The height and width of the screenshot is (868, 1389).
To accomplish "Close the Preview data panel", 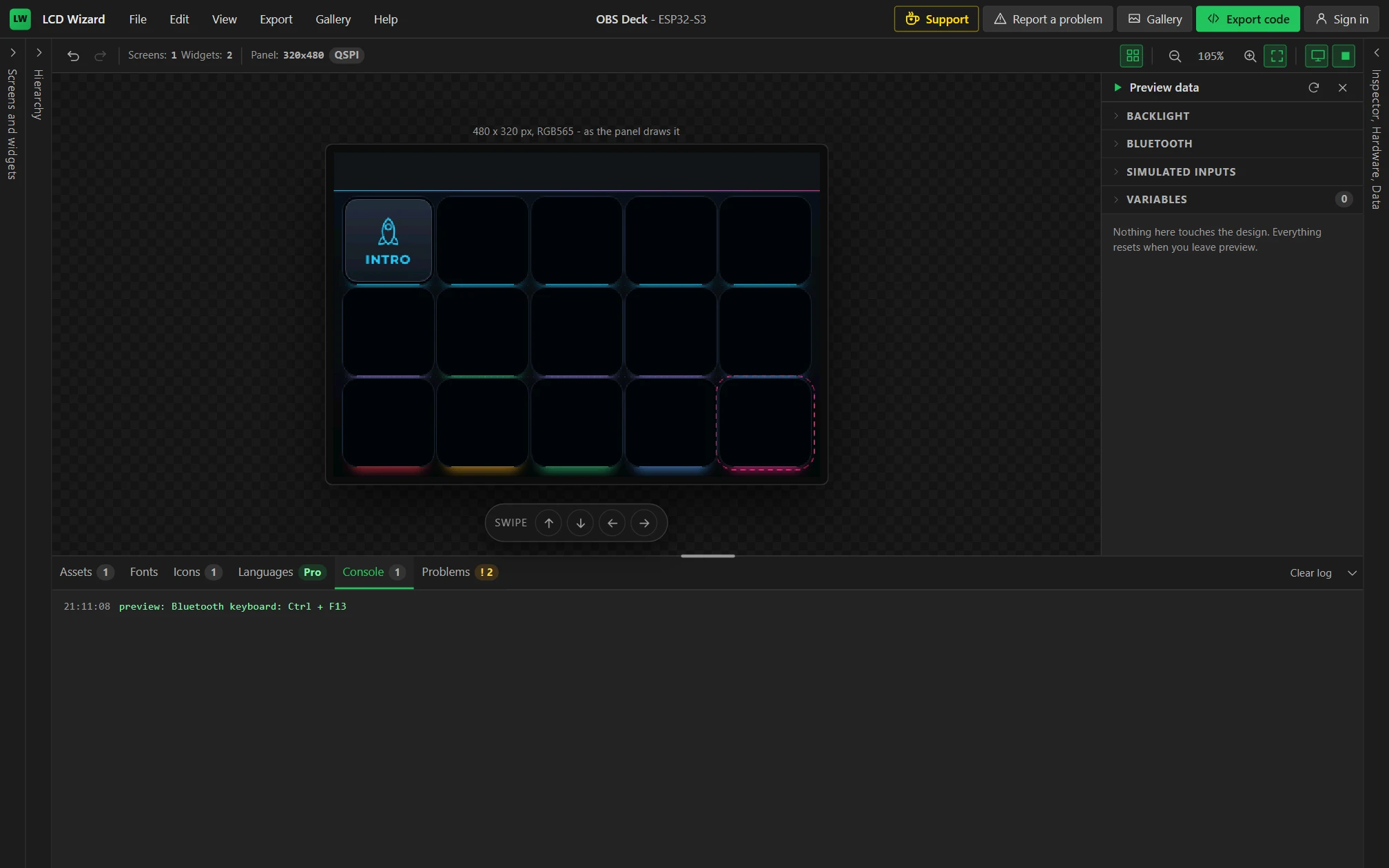I will 1342,87.
